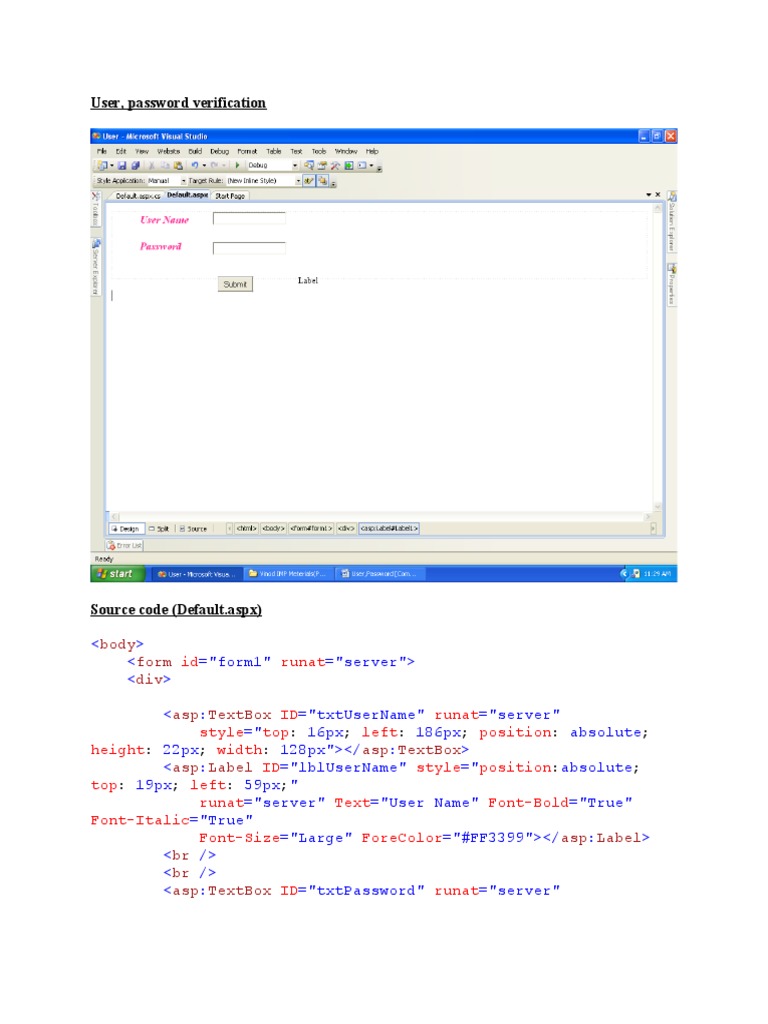Click the Save All toolbar icon

[134, 165]
